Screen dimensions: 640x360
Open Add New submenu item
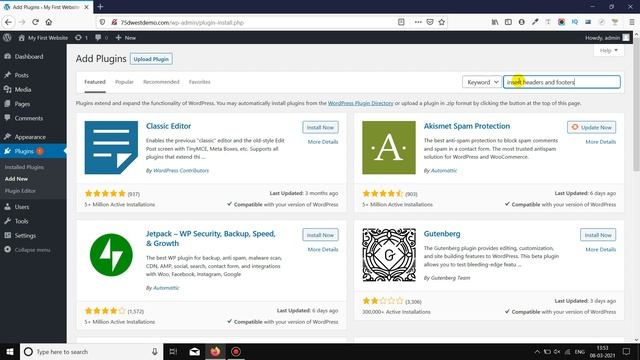(x=16, y=179)
